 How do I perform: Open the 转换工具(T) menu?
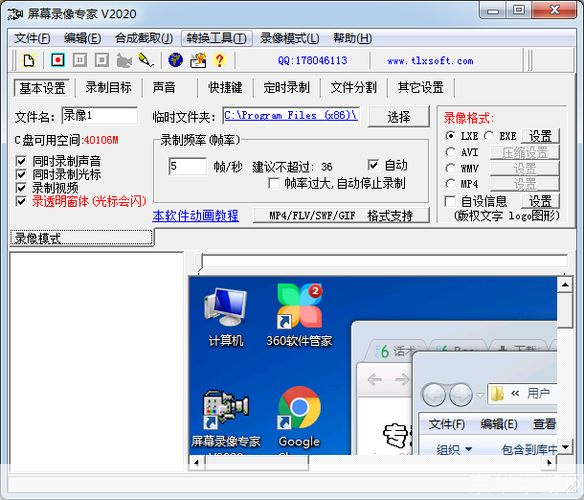216,38
